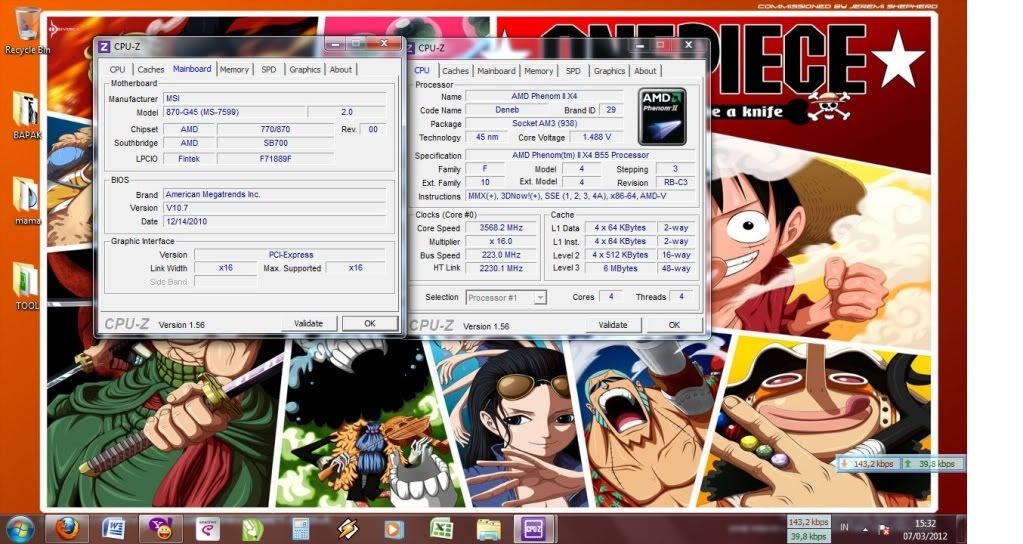
Task: Open the Processor #1 selection dropdown
Action: (x=506, y=297)
